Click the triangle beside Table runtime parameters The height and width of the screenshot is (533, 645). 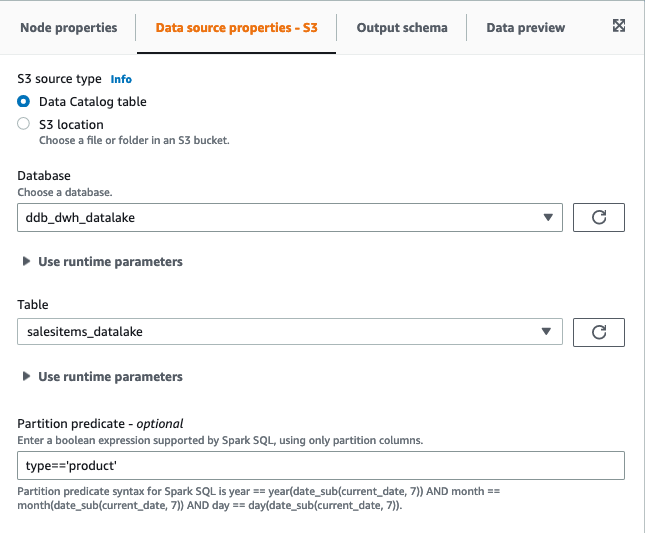point(26,377)
